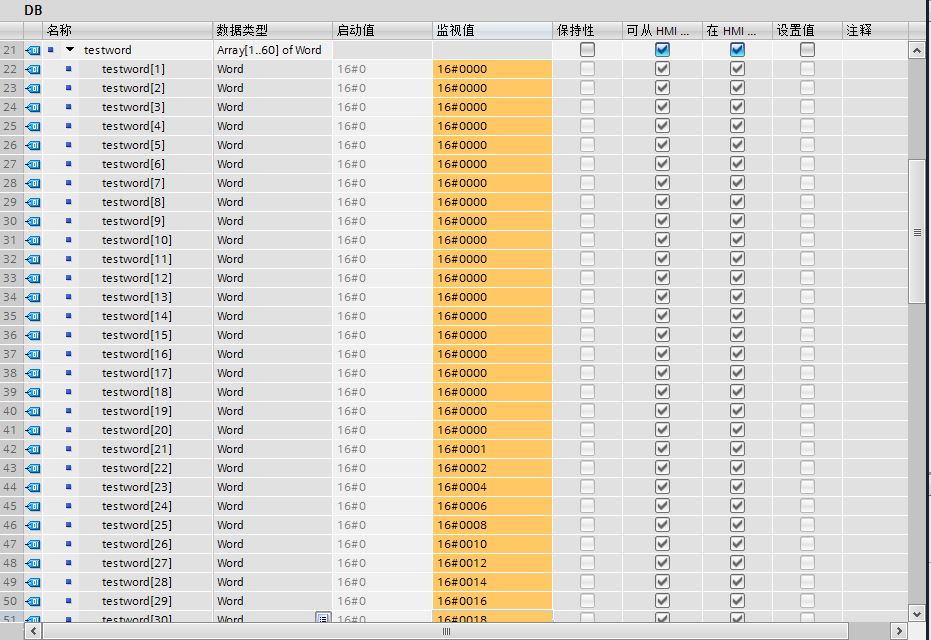Viewport: 931px width, 640px height.
Task: Click the tag icon of row 22
Action: 33,69
